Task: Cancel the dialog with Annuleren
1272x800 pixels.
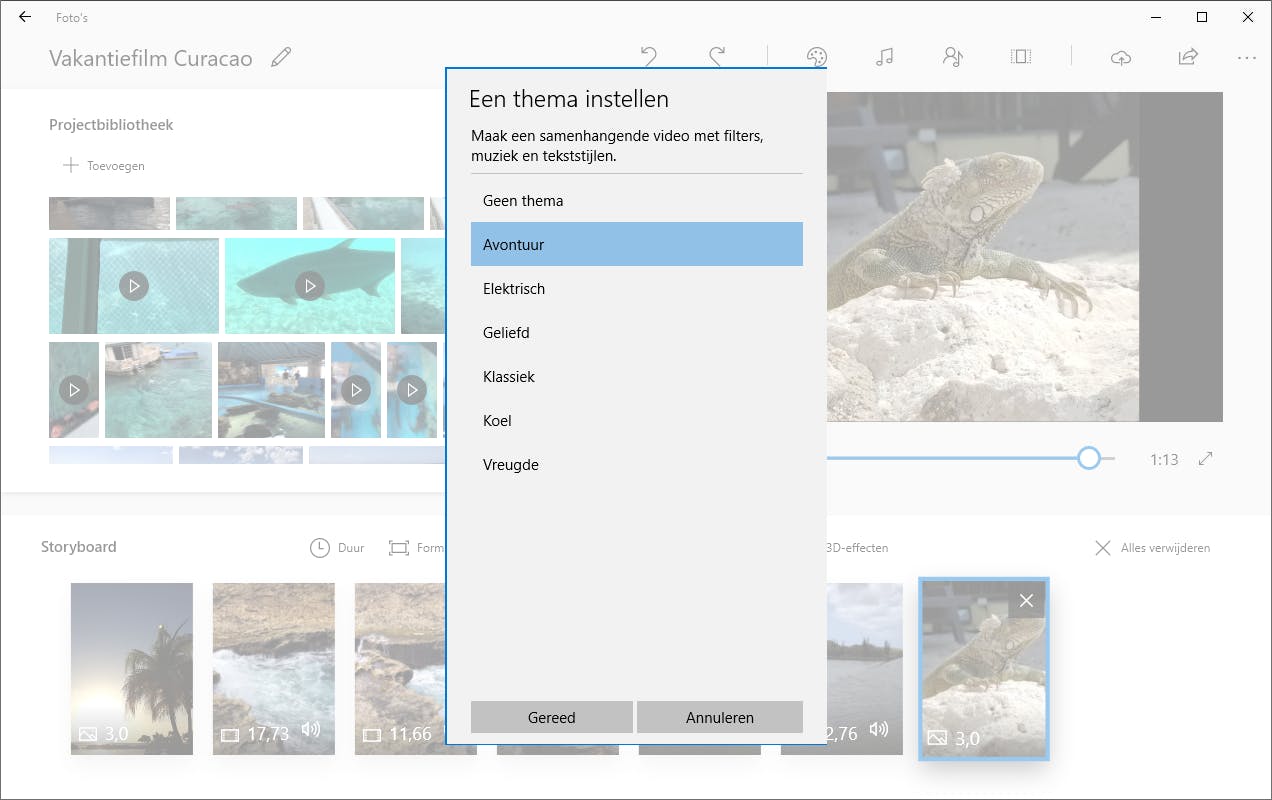Action: click(x=720, y=717)
